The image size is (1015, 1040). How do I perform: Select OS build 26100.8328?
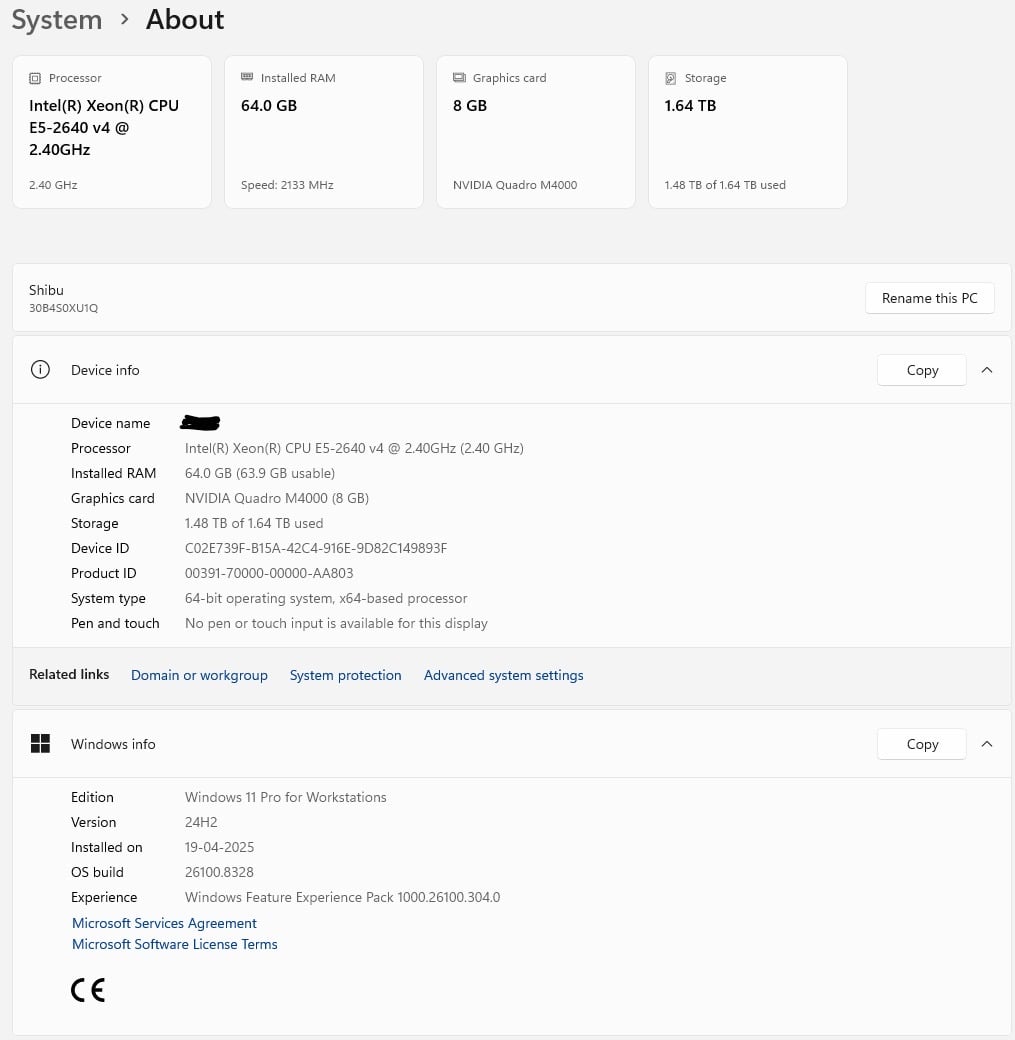[x=219, y=872]
